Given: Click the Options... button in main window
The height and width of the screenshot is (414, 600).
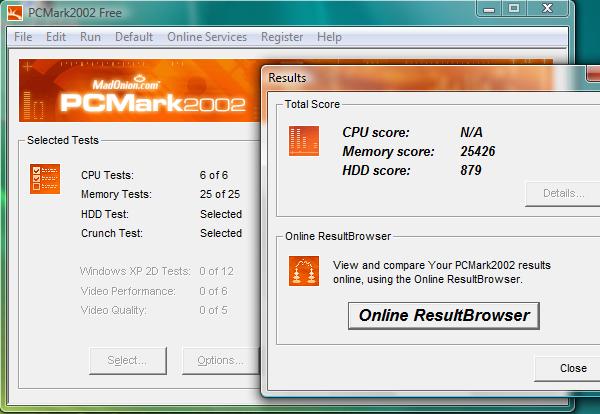Looking at the screenshot, I should (x=221, y=360).
